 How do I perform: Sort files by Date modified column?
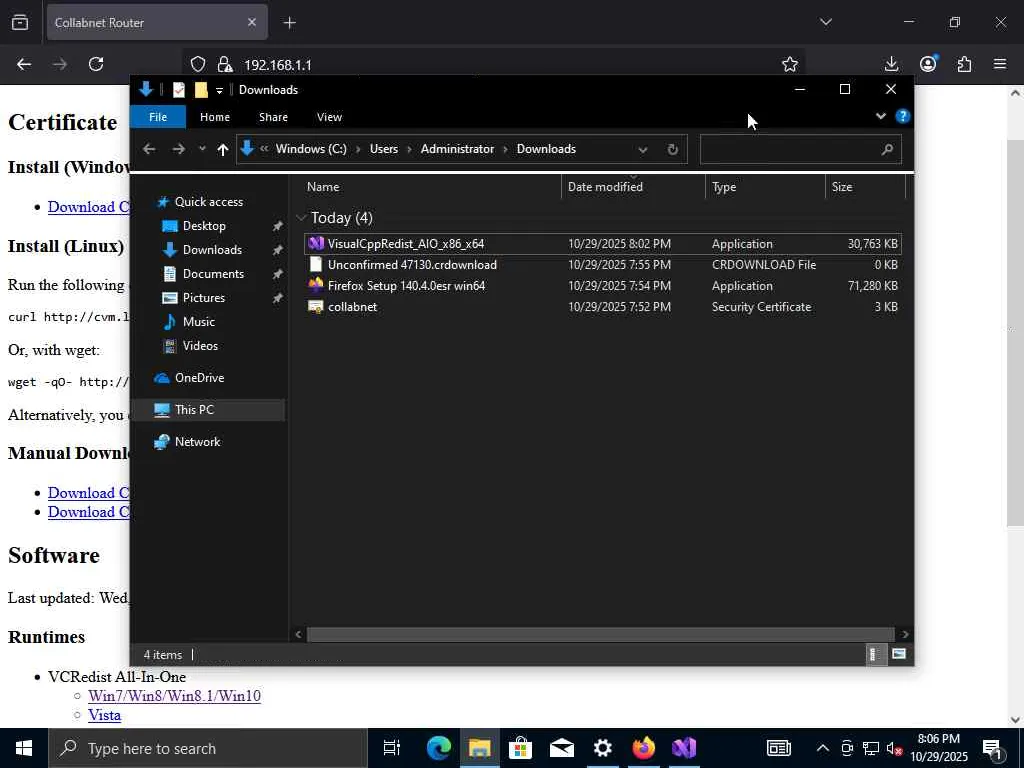(x=633, y=187)
